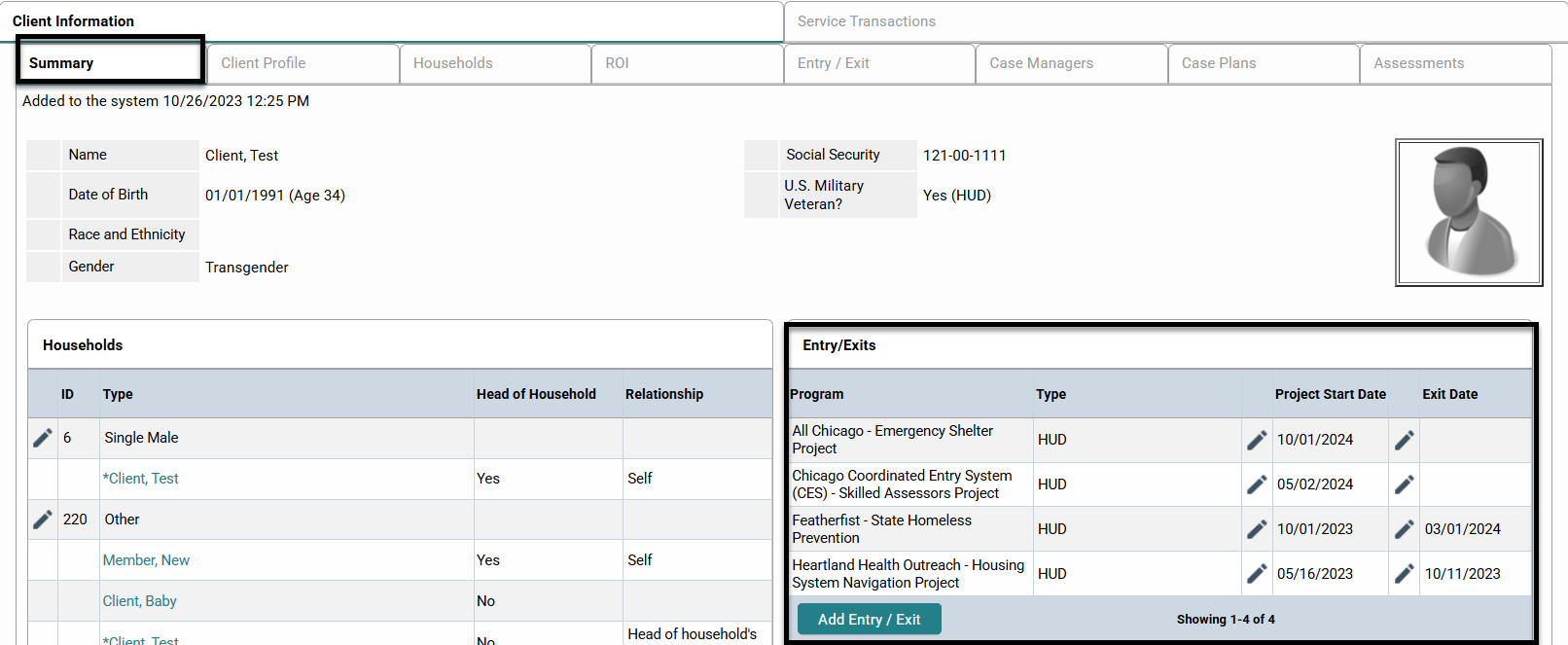The height and width of the screenshot is (645, 1568).
Task: Edit exit date of Chicago Coordinated Entry System
Action: pyautogui.click(x=1404, y=484)
